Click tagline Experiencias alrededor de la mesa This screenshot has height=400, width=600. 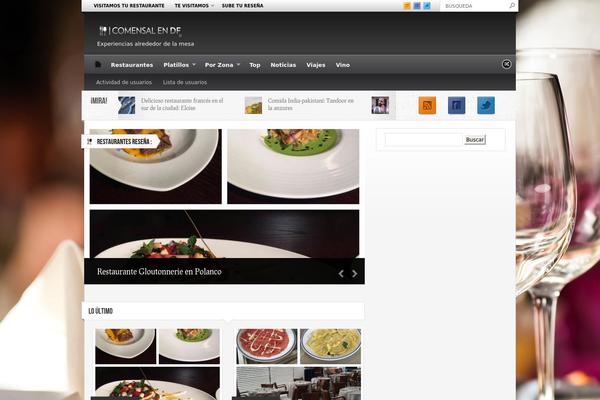(x=145, y=44)
